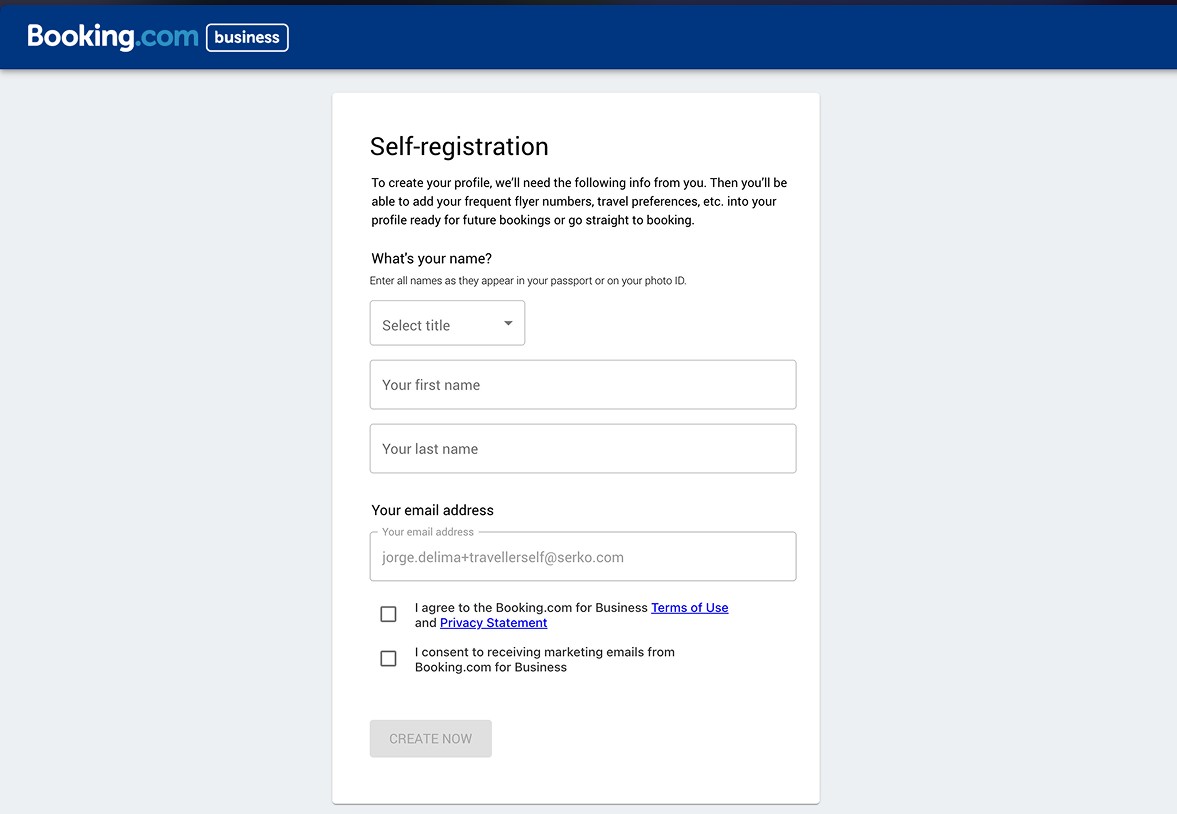Open the Privacy Statement link

coord(493,623)
